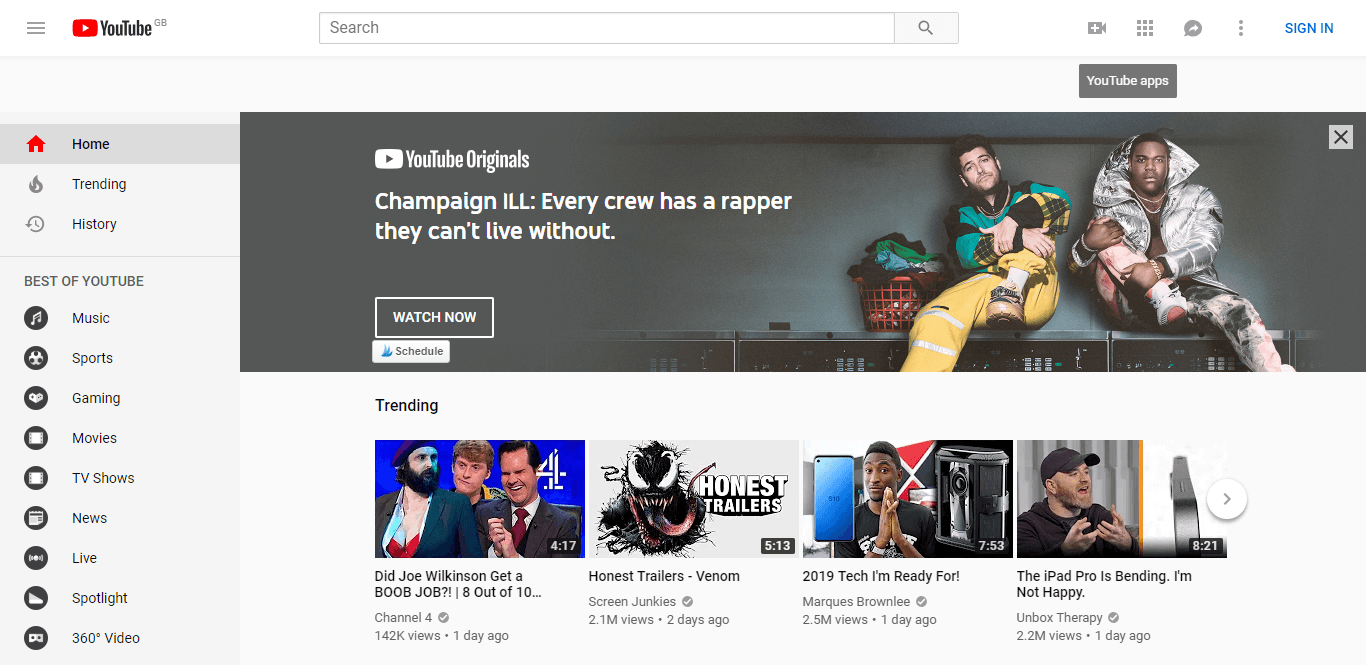Screen dimensions: 1366x665
Task: Open the messages share icon
Action: (1193, 28)
